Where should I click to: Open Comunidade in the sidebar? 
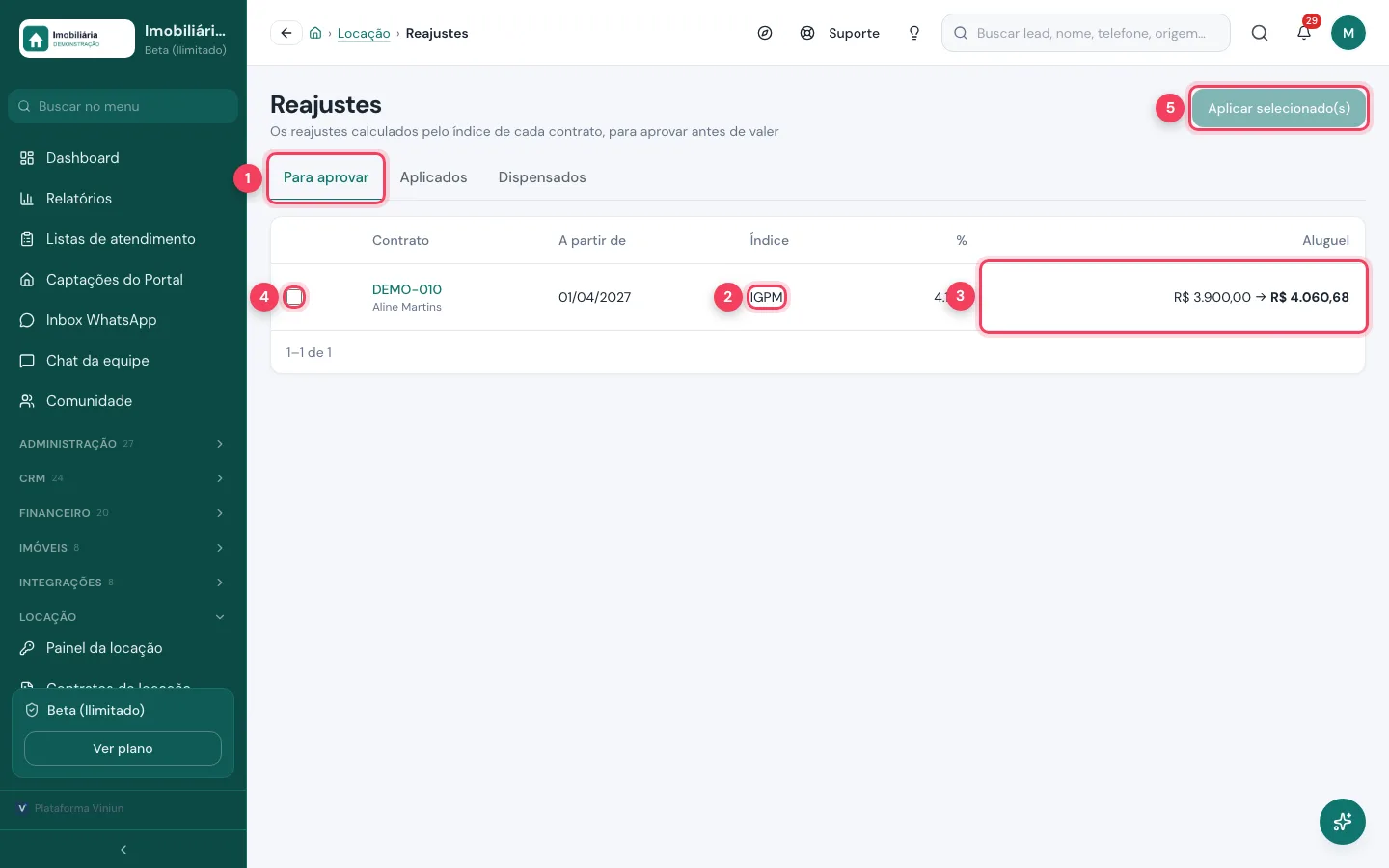pyautogui.click(x=123, y=401)
